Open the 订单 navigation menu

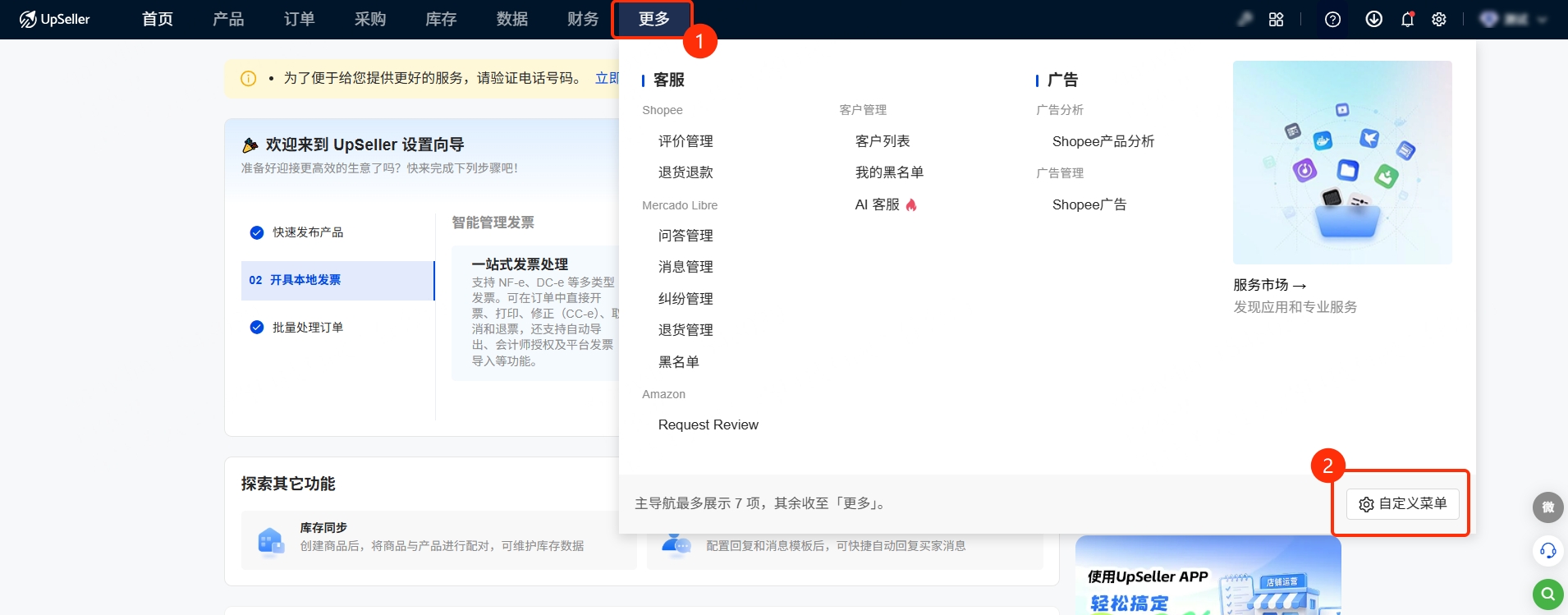(299, 19)
